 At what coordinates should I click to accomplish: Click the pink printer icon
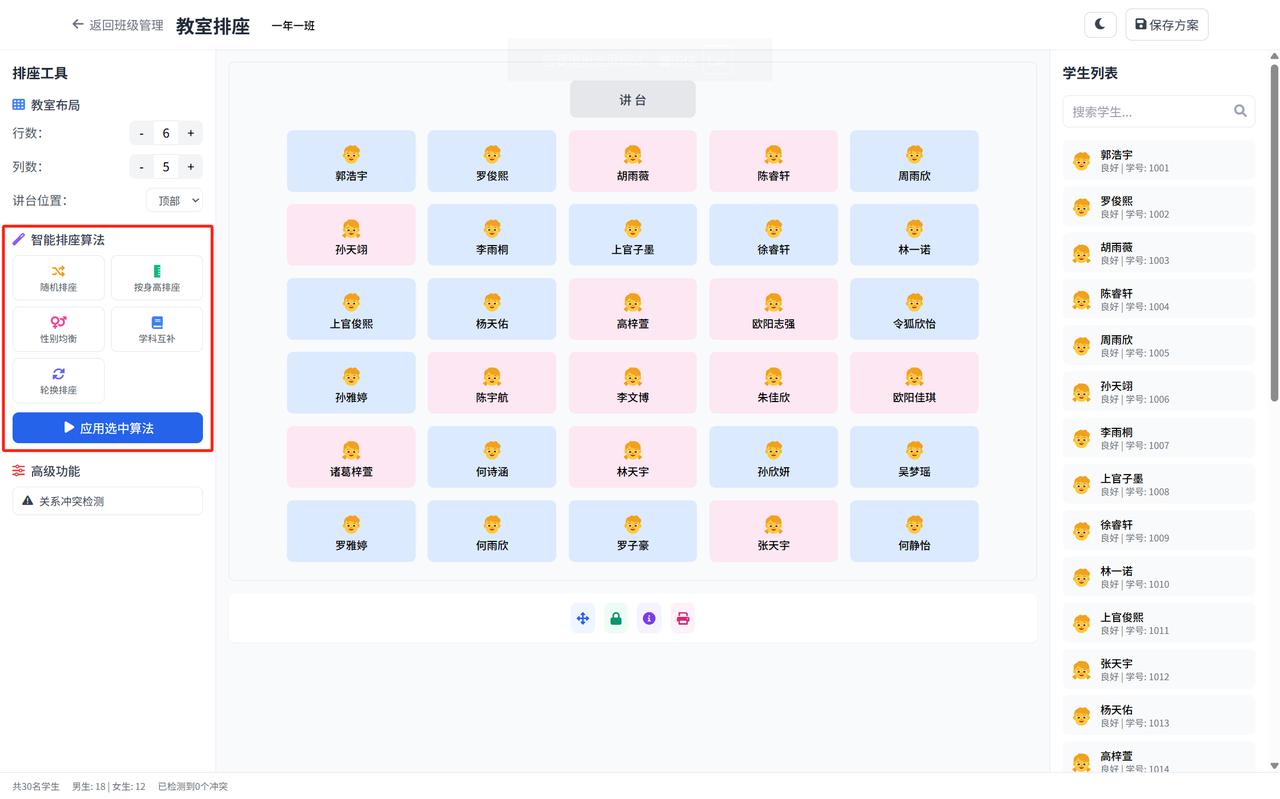click(683, 618)
